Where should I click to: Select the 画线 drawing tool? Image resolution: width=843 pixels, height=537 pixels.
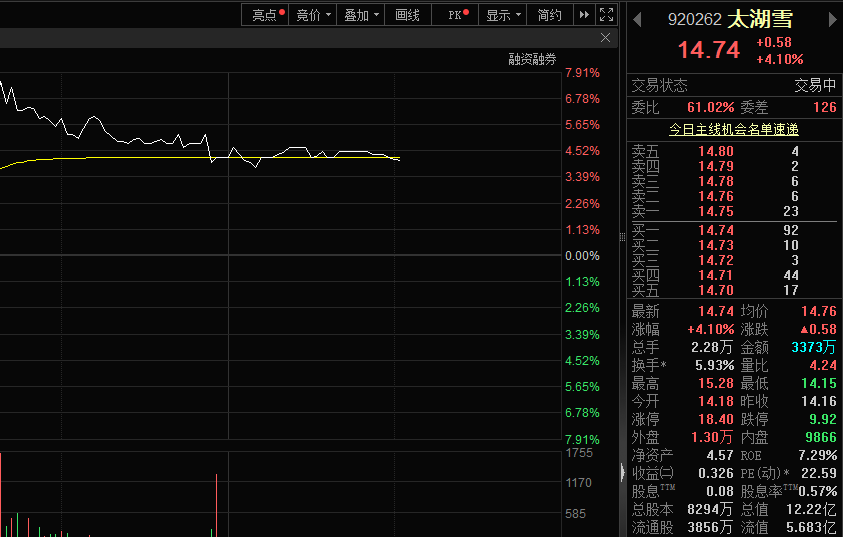point(408,15)
